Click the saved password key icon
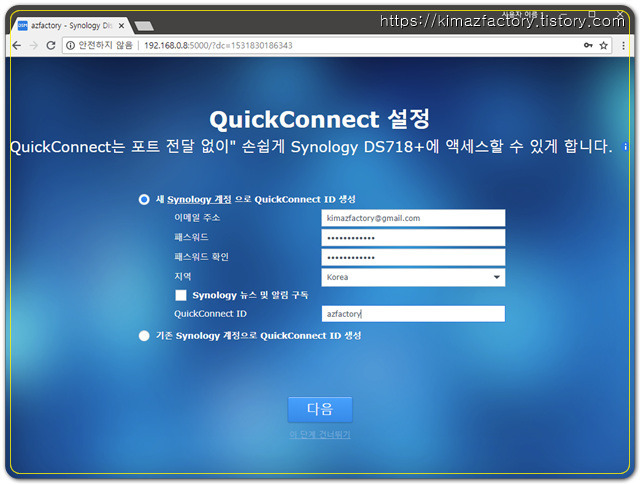Image resolution: width=640 pixels, height=484 pixels. [x=588, y=45]
